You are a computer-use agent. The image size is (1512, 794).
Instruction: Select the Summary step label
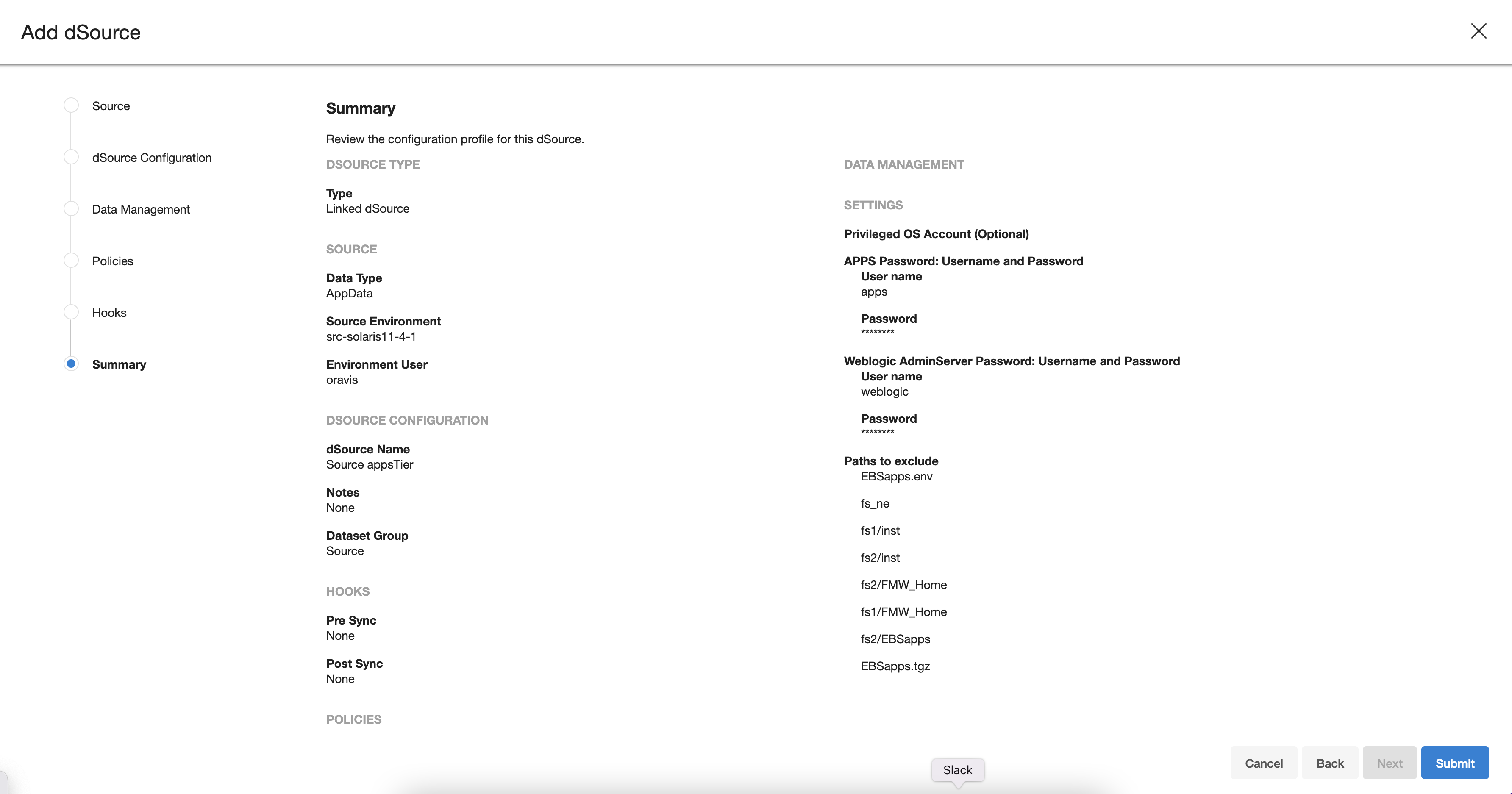119,364
